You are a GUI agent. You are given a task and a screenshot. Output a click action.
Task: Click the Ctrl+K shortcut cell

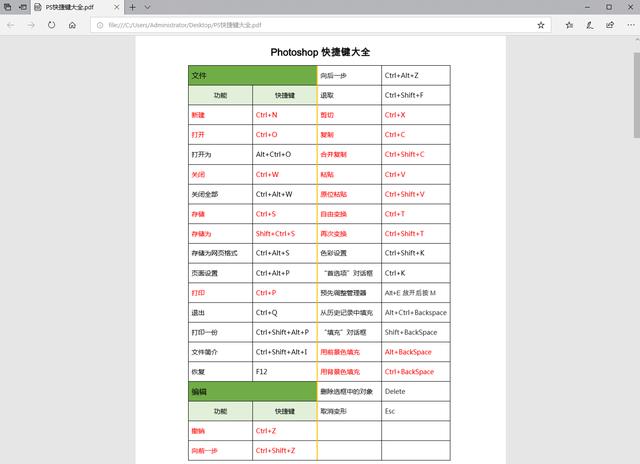[416, 273]
